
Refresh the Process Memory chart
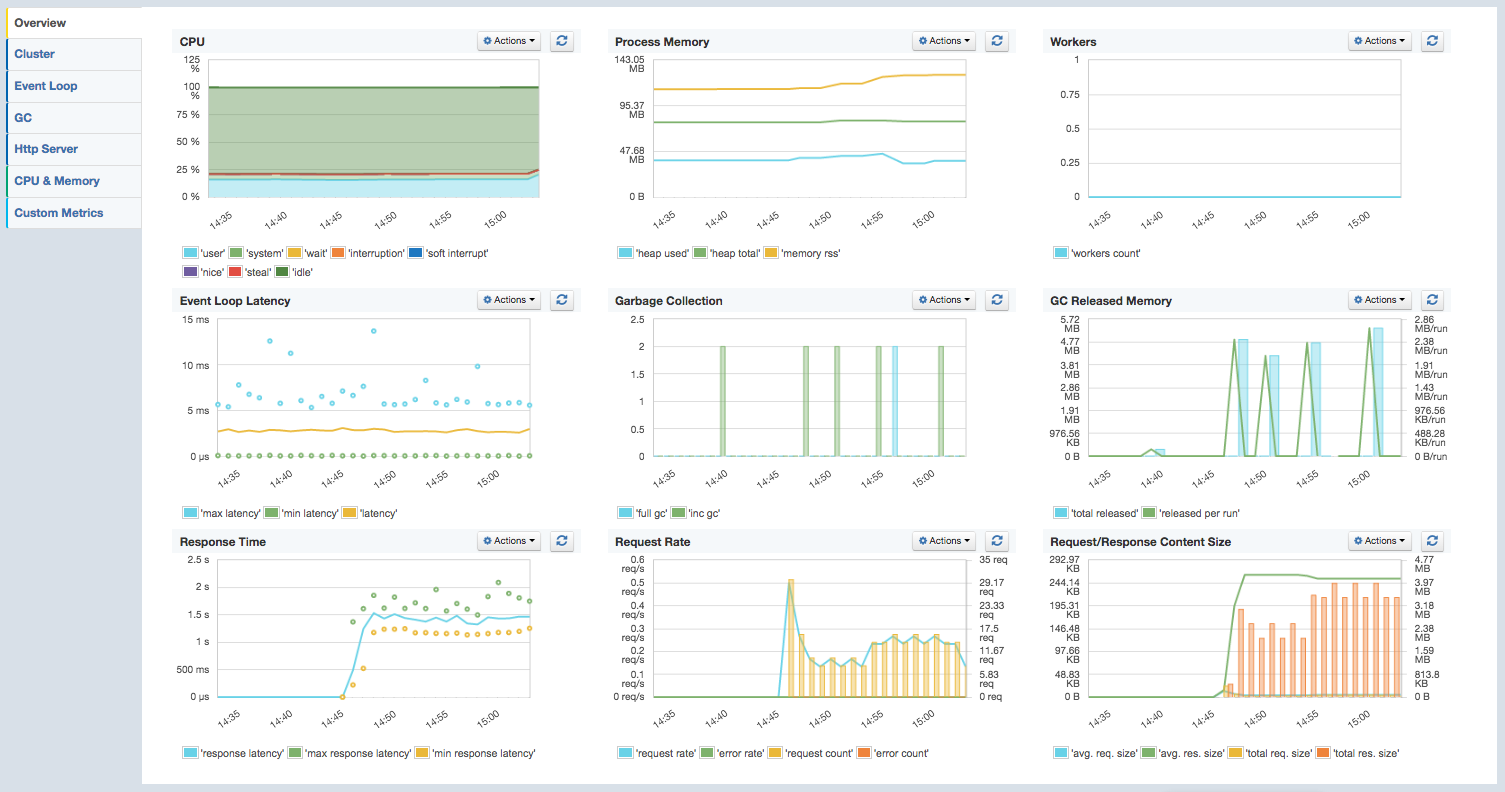[x=997, y=41]
